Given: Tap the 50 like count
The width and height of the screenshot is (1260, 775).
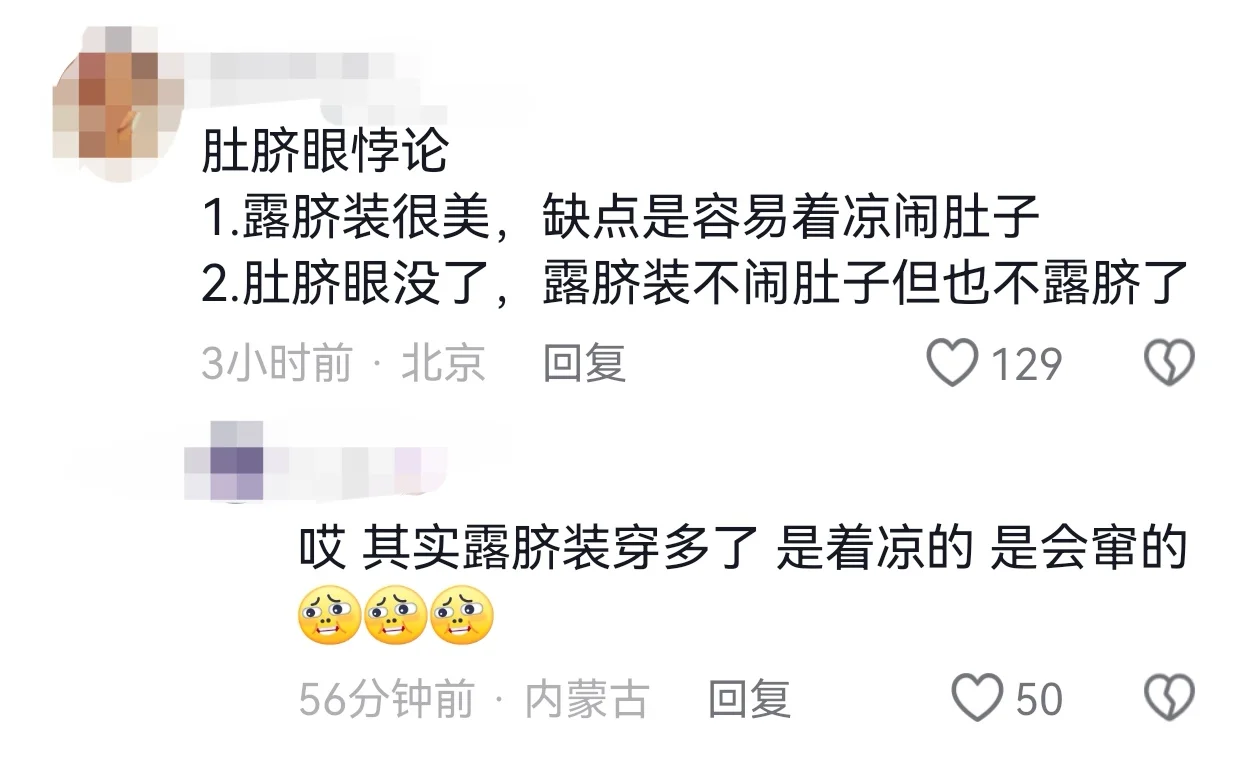Looking at the screenshot, I should point(1040,699).
